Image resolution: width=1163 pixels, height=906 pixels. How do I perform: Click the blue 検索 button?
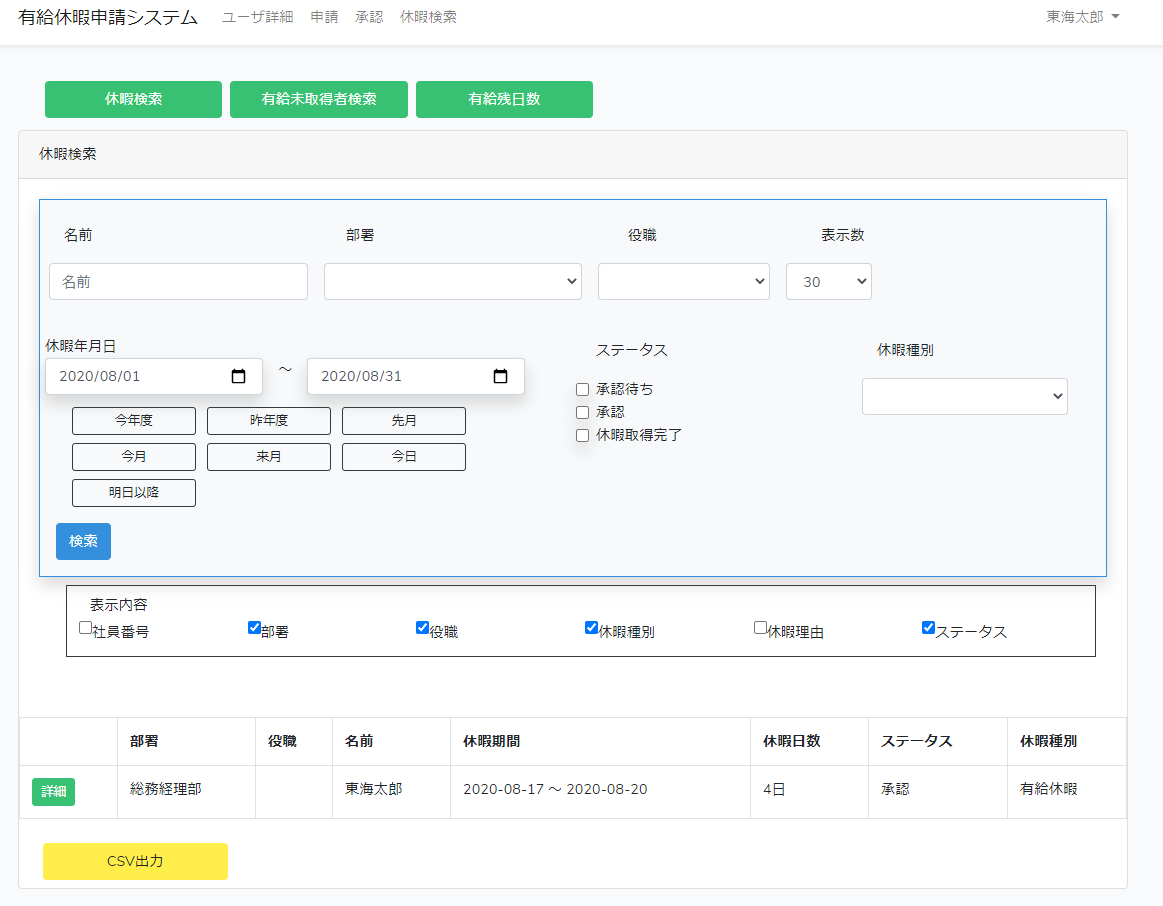tap(83, 541)
